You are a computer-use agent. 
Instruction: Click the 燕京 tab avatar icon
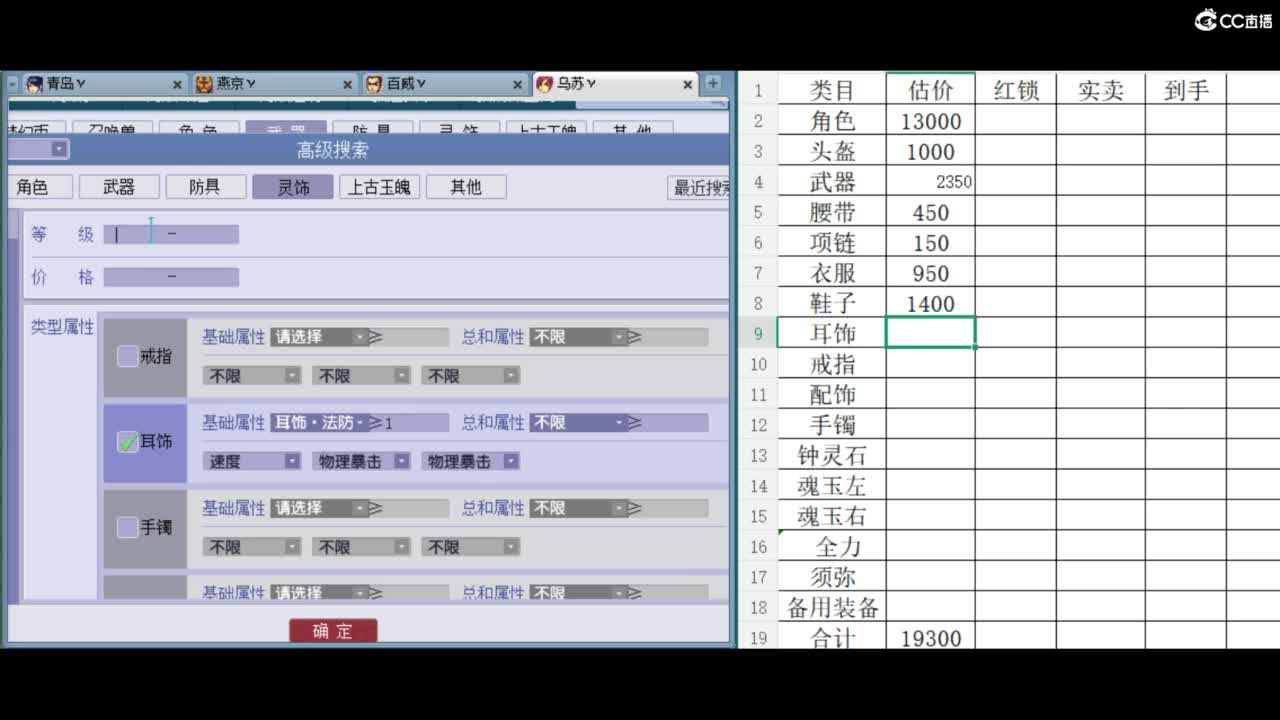coord(205,84)
